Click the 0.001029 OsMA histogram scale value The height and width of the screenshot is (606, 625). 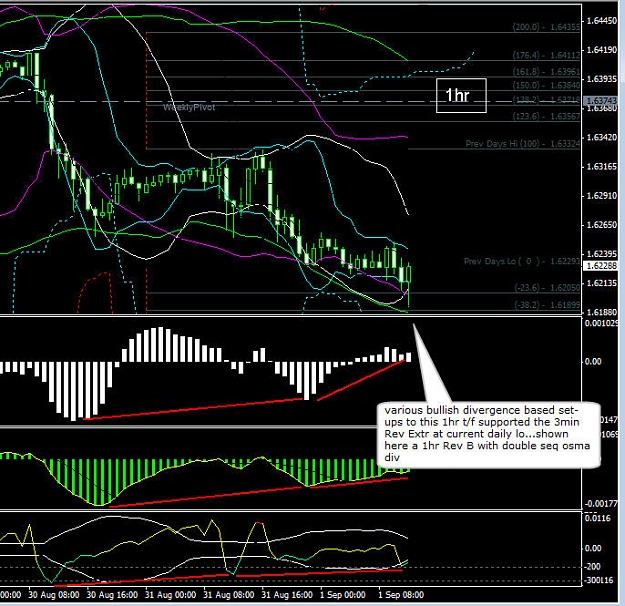click(x=601, y=323)
